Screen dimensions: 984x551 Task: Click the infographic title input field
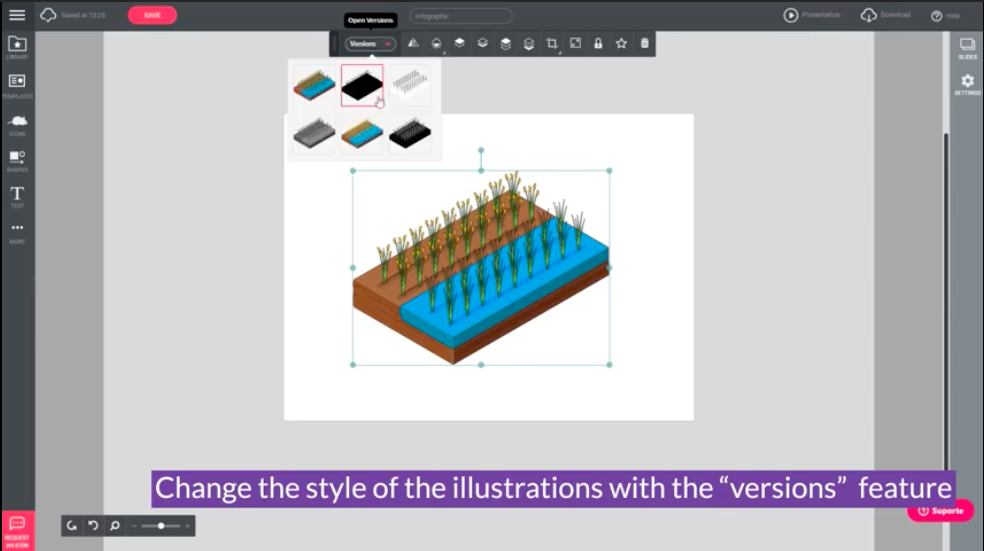(x=460, y=16)
